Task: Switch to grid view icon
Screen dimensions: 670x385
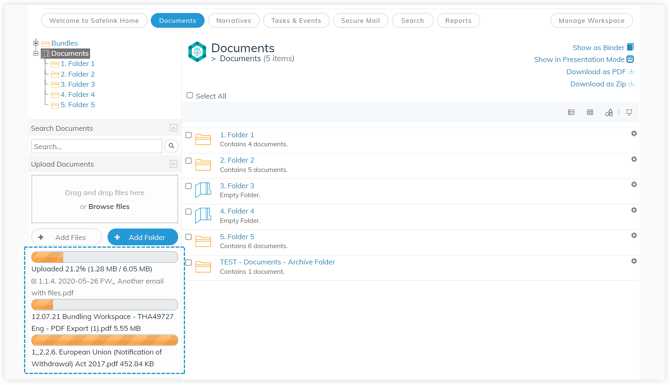Action: click(x=590, y=112)
